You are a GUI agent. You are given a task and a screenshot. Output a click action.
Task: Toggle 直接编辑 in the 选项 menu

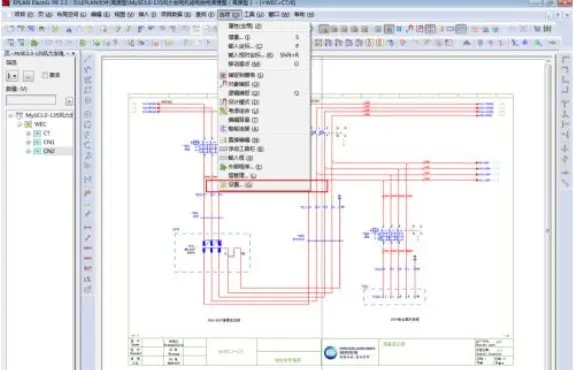[x=265, y=140]
